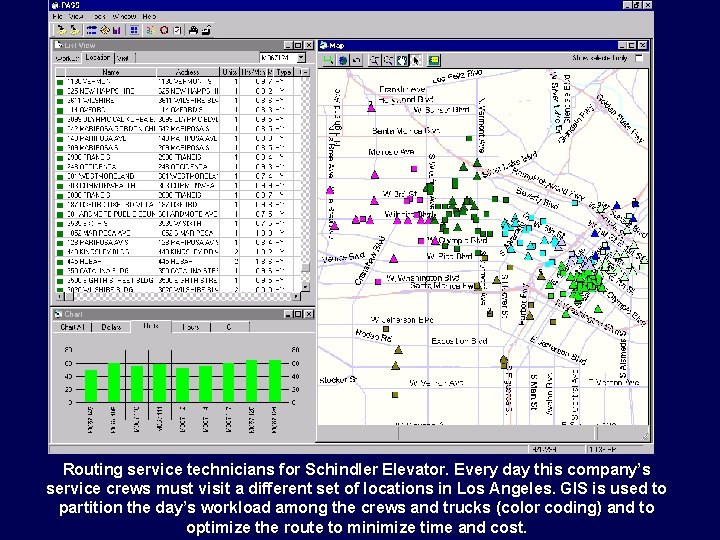The image size is (720, 540).
Task: Switch to the third tab in List View
Action: [123, 58]
